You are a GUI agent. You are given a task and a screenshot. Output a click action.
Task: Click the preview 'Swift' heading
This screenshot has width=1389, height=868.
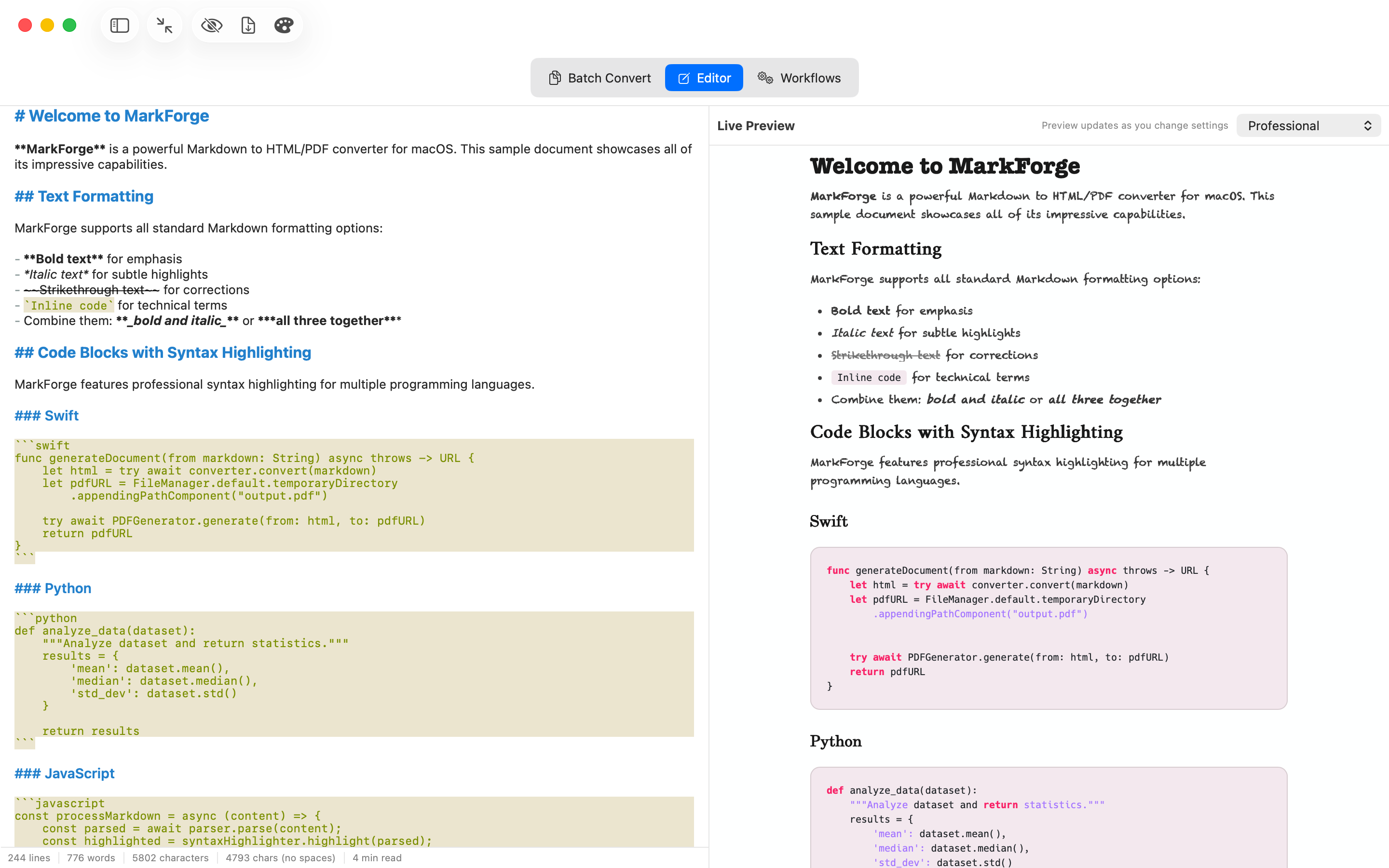pyautogui.click(x=828, y=521)
